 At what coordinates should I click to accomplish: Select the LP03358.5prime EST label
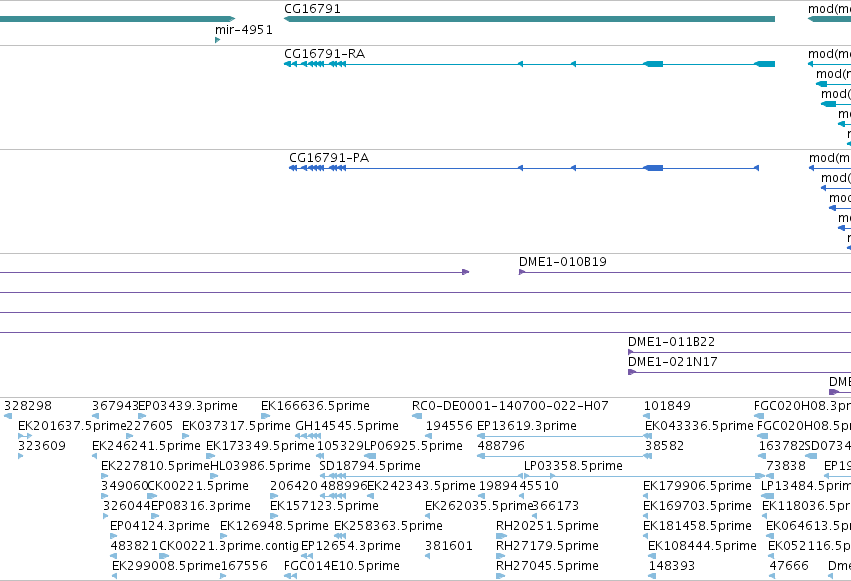(x=573, y=465)
